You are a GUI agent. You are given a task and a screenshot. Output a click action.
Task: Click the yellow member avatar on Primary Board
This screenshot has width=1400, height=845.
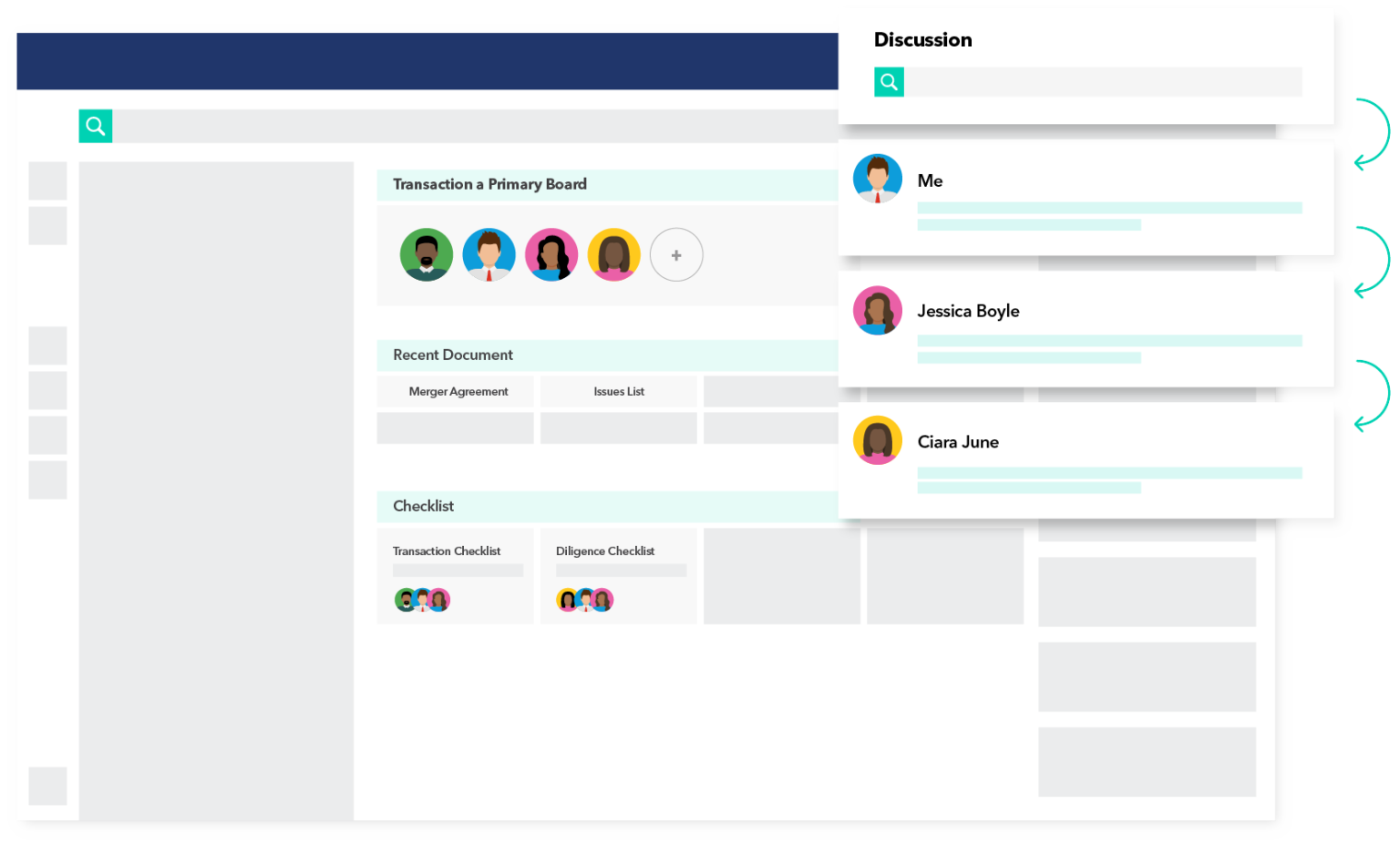click(613, 254)
